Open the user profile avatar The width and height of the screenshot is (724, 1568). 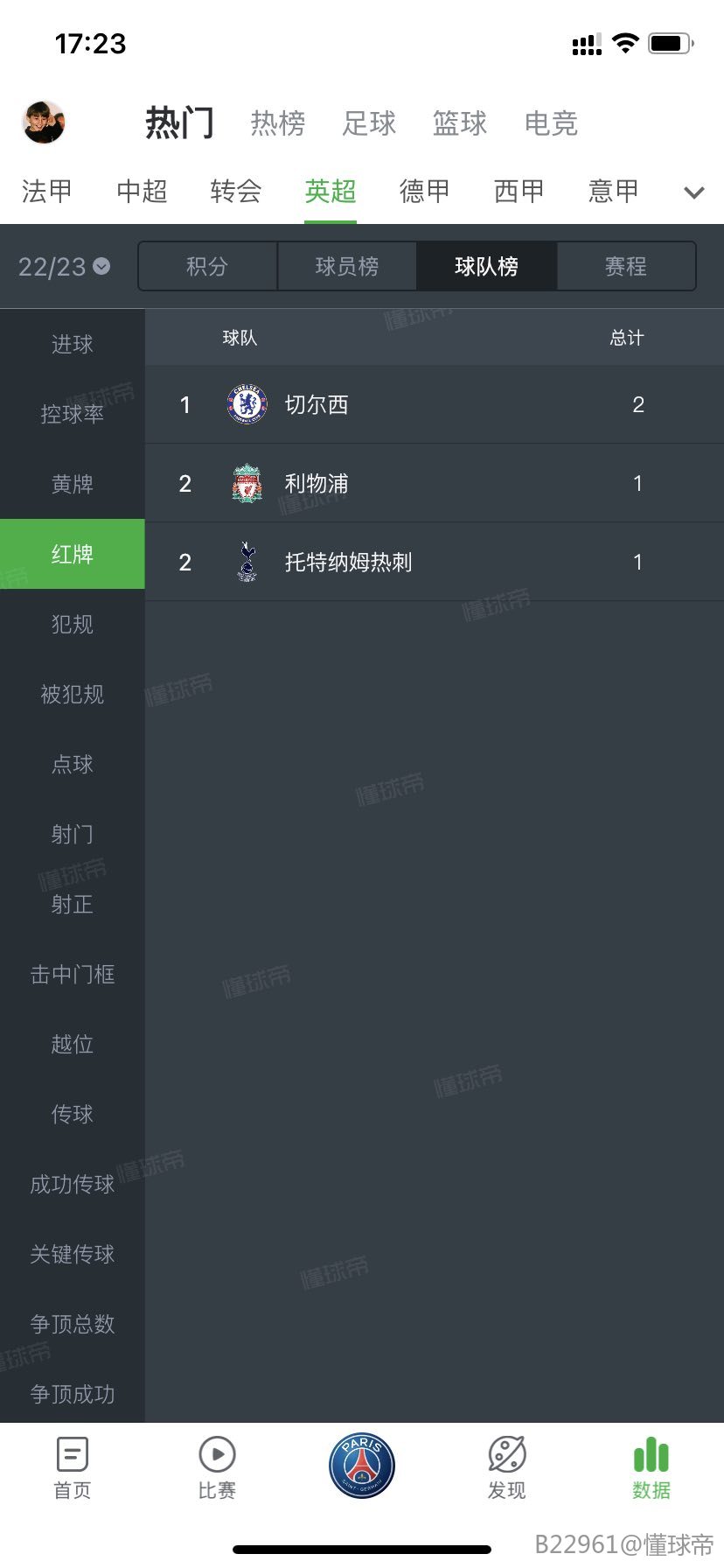coord(44,122)
